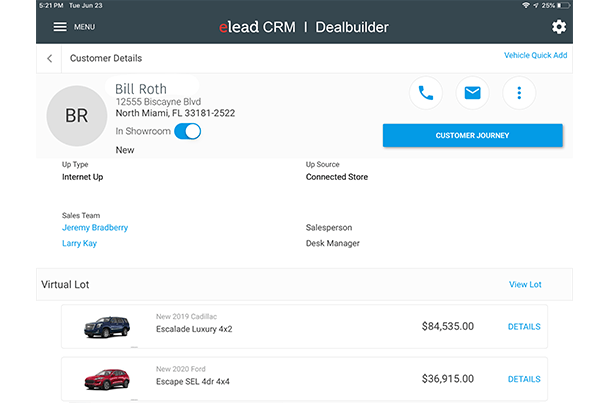Open settings gear icon
Screen dimensions: 611x403
[559, 27]
